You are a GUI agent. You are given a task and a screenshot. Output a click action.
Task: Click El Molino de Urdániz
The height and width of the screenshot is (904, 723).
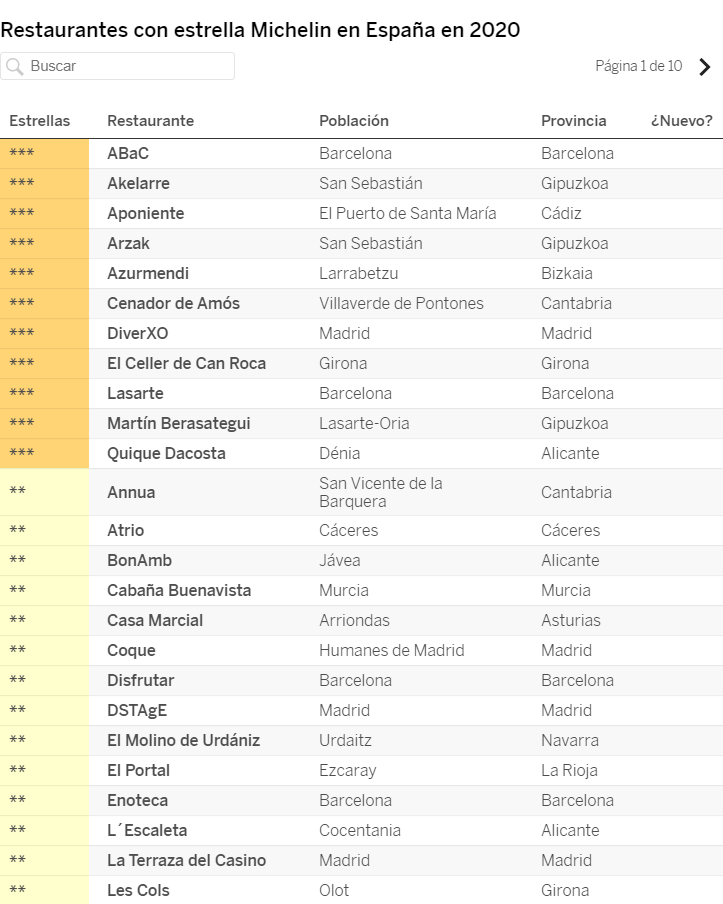coord(183,741)
